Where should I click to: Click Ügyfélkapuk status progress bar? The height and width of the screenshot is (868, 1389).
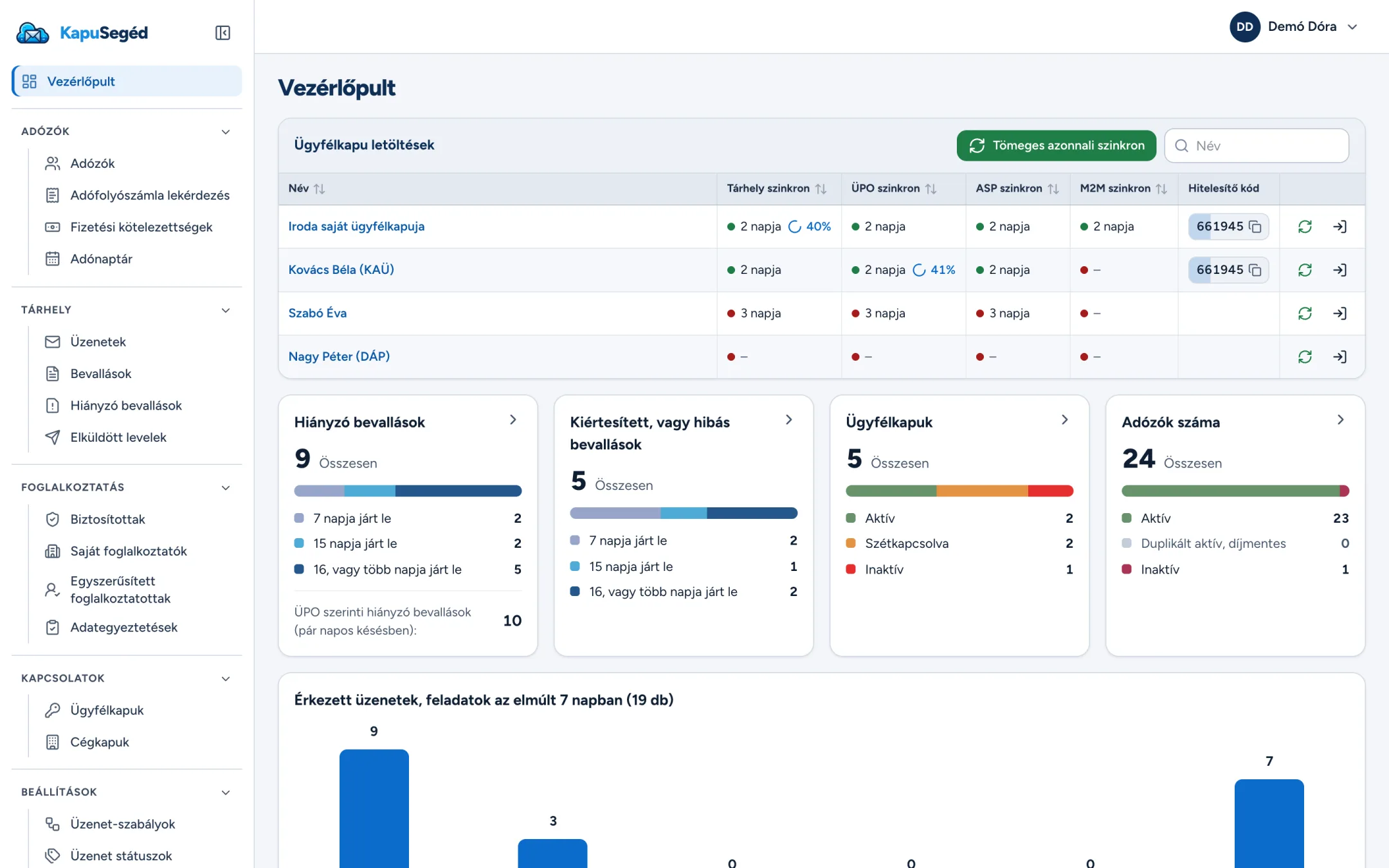coord(959,491)
